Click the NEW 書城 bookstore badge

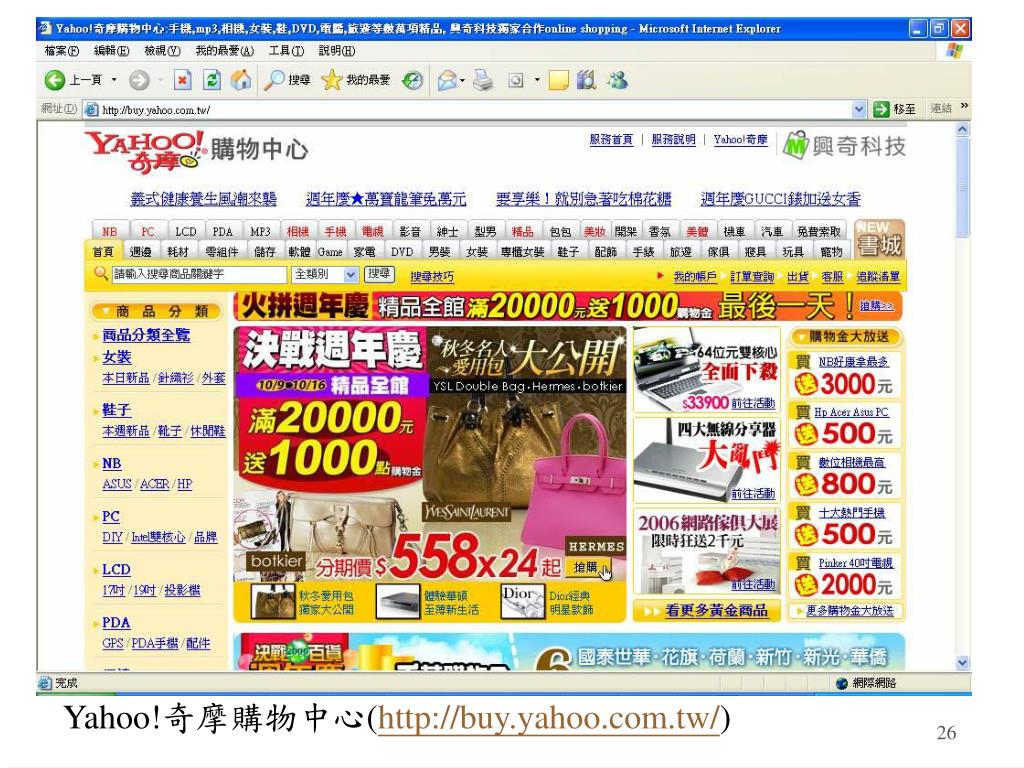879,239
